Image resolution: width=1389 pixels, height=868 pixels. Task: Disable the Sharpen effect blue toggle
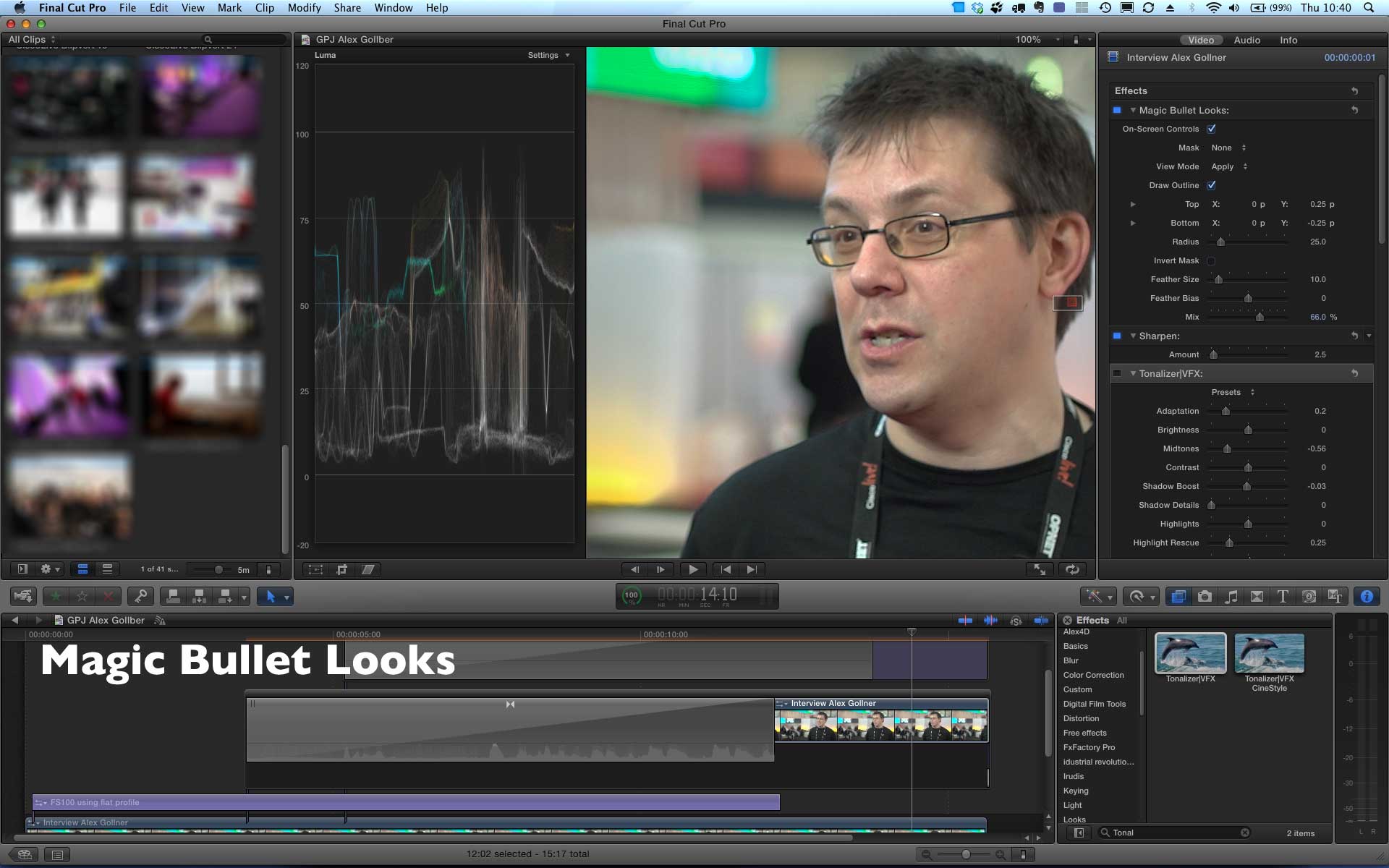(x=1117, y=336)
